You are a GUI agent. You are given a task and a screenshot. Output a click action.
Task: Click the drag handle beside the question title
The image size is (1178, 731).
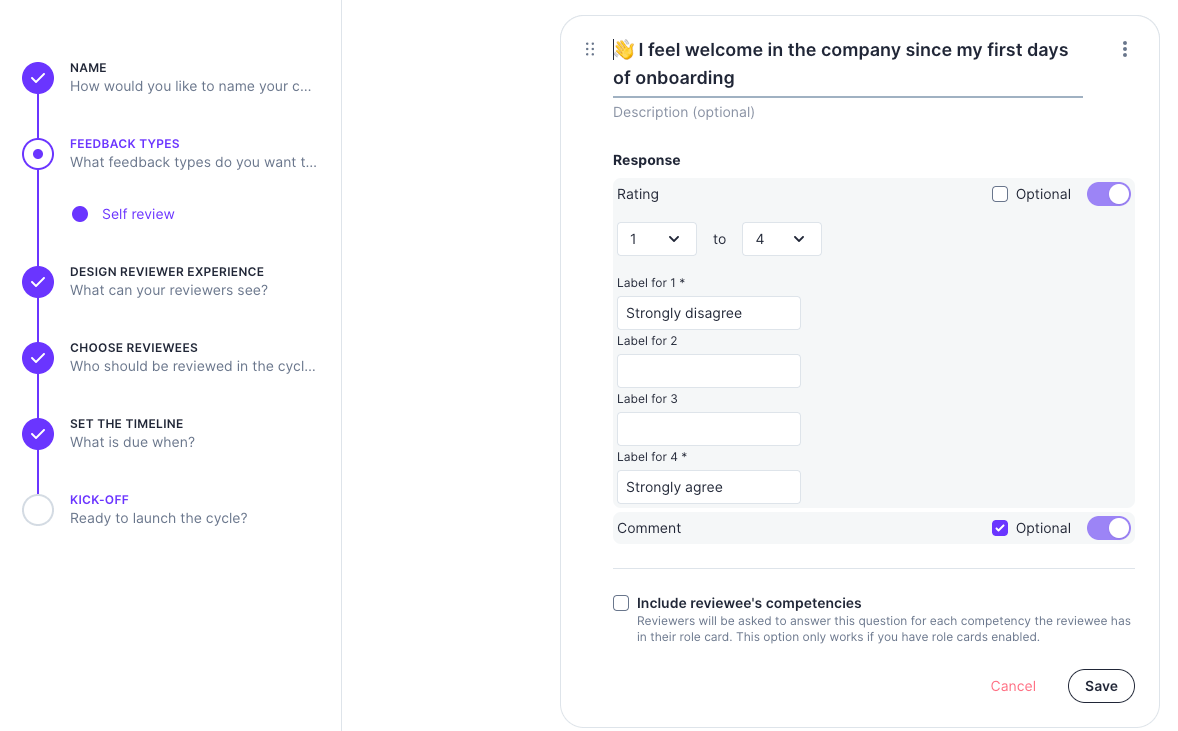tap(590, 49)
